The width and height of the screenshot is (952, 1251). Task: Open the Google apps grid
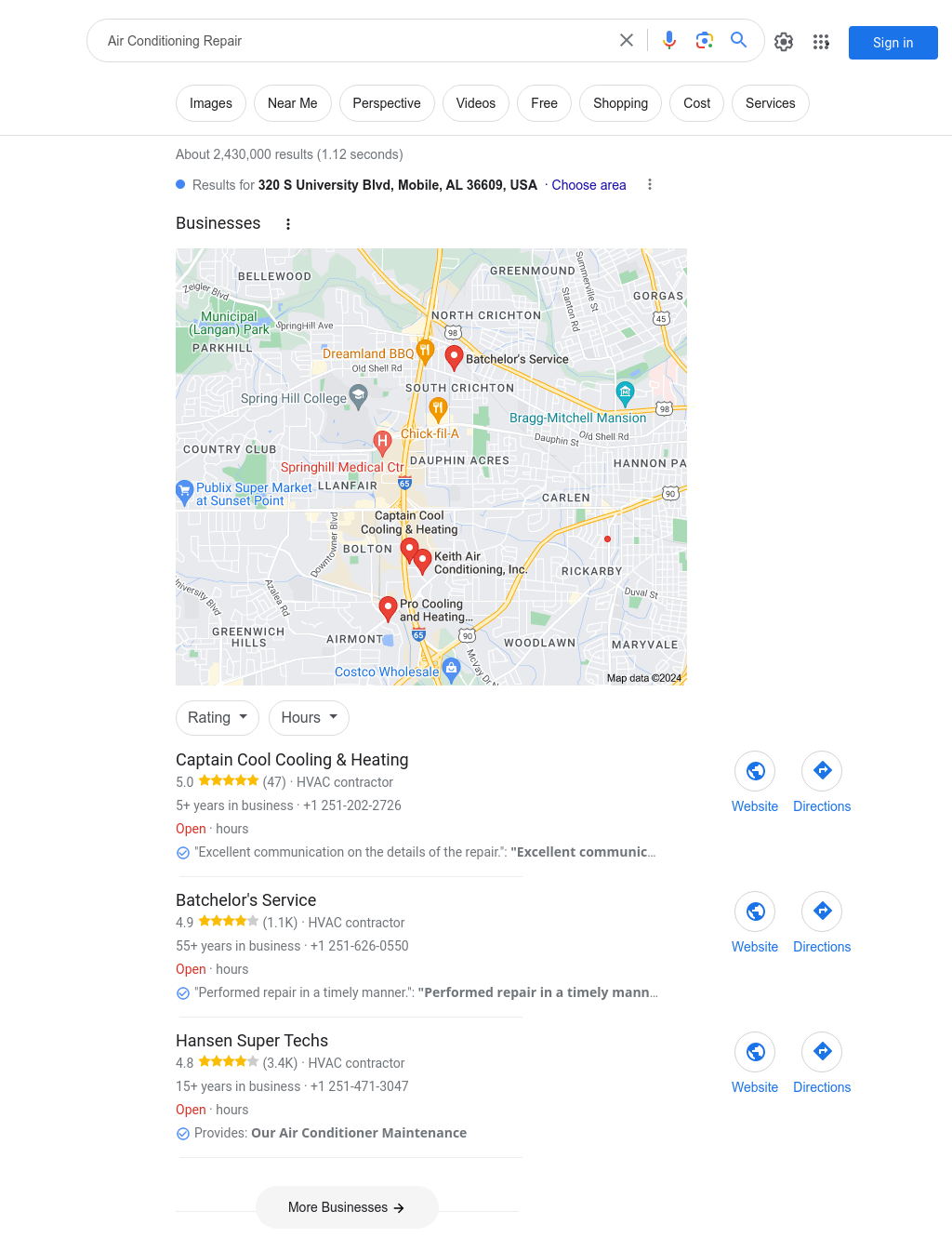tap(821, 42)
